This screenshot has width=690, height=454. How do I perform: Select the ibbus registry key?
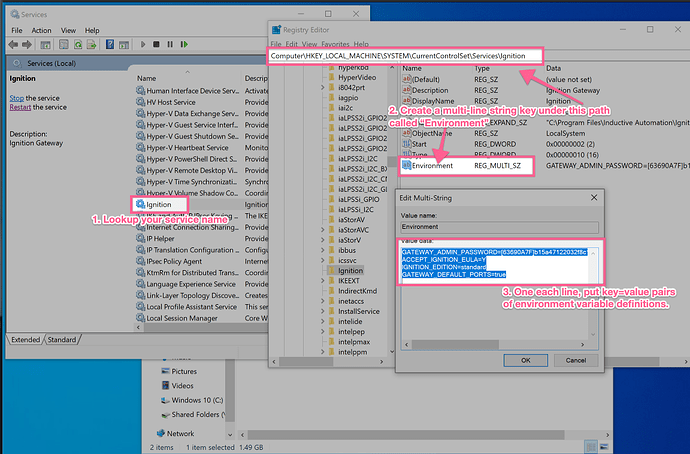[347, 250]
